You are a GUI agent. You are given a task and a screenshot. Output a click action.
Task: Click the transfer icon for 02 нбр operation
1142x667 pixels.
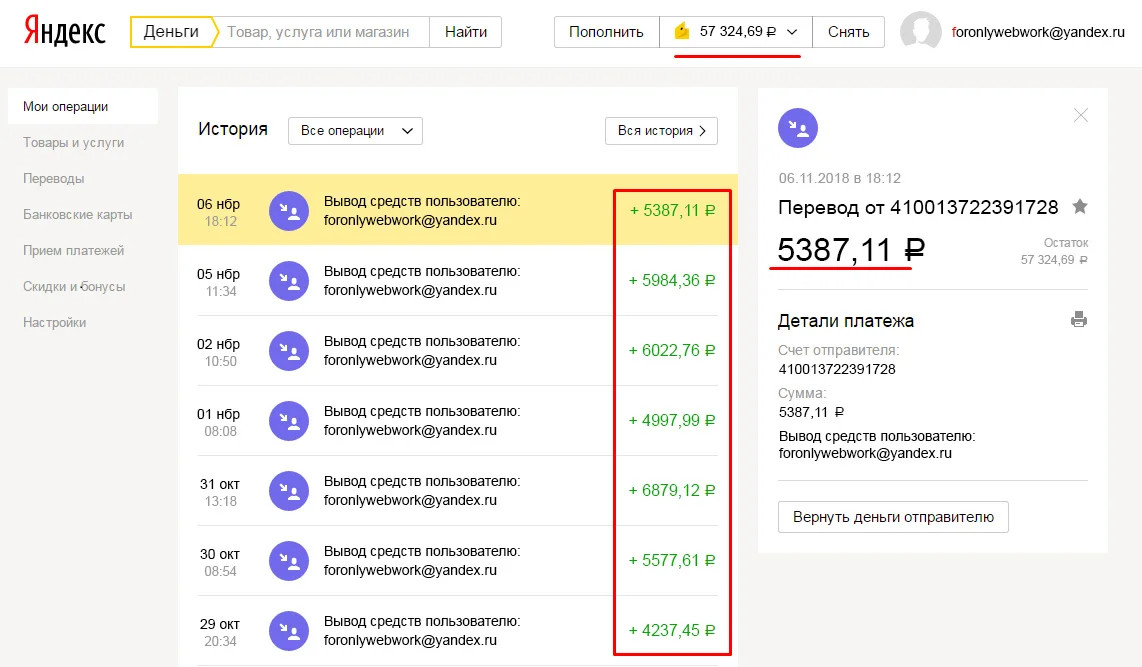tap(289, 351)
